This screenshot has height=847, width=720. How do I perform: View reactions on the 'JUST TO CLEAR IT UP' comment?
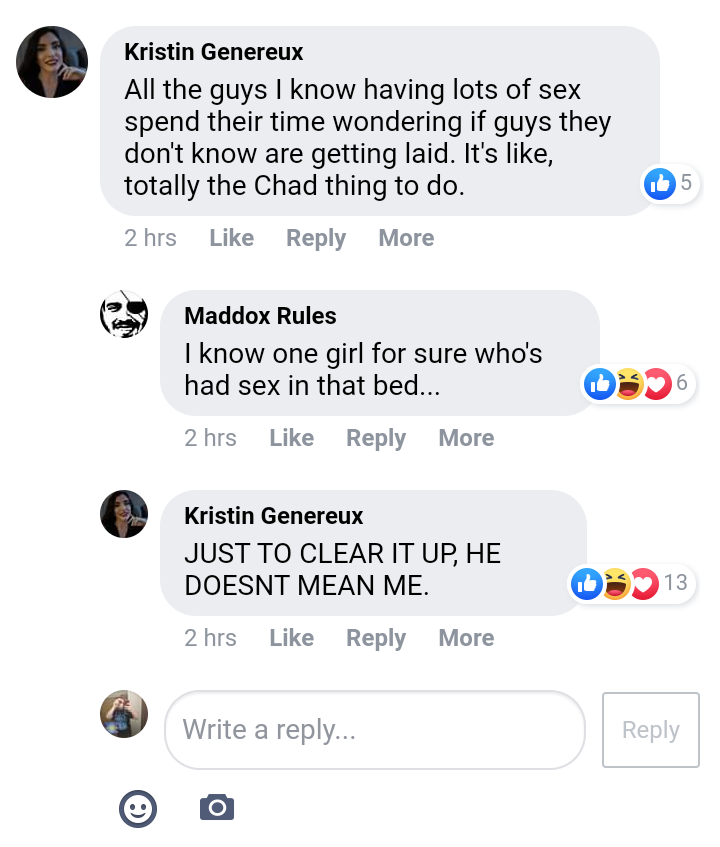pos(630,583)
